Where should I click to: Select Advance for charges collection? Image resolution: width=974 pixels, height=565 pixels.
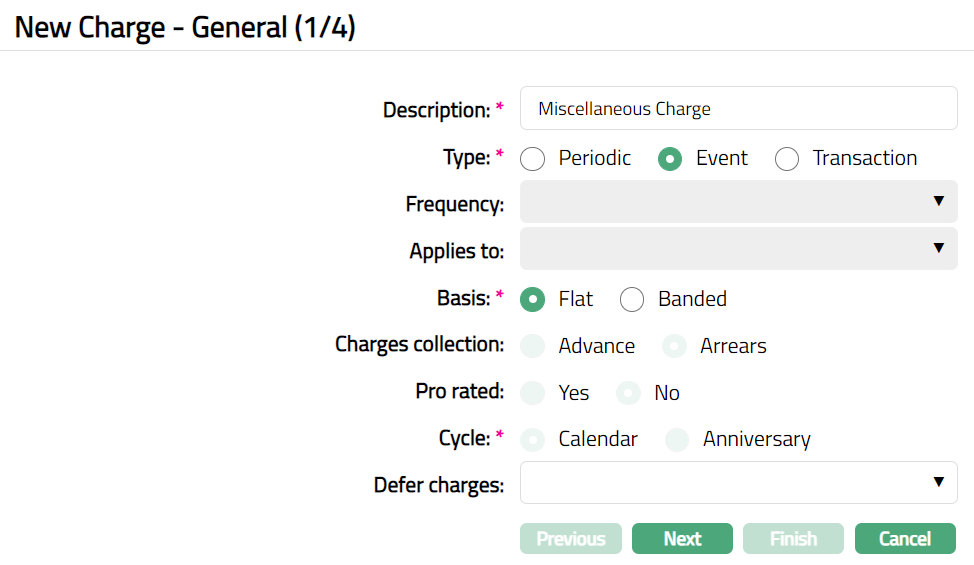[533, 346]
